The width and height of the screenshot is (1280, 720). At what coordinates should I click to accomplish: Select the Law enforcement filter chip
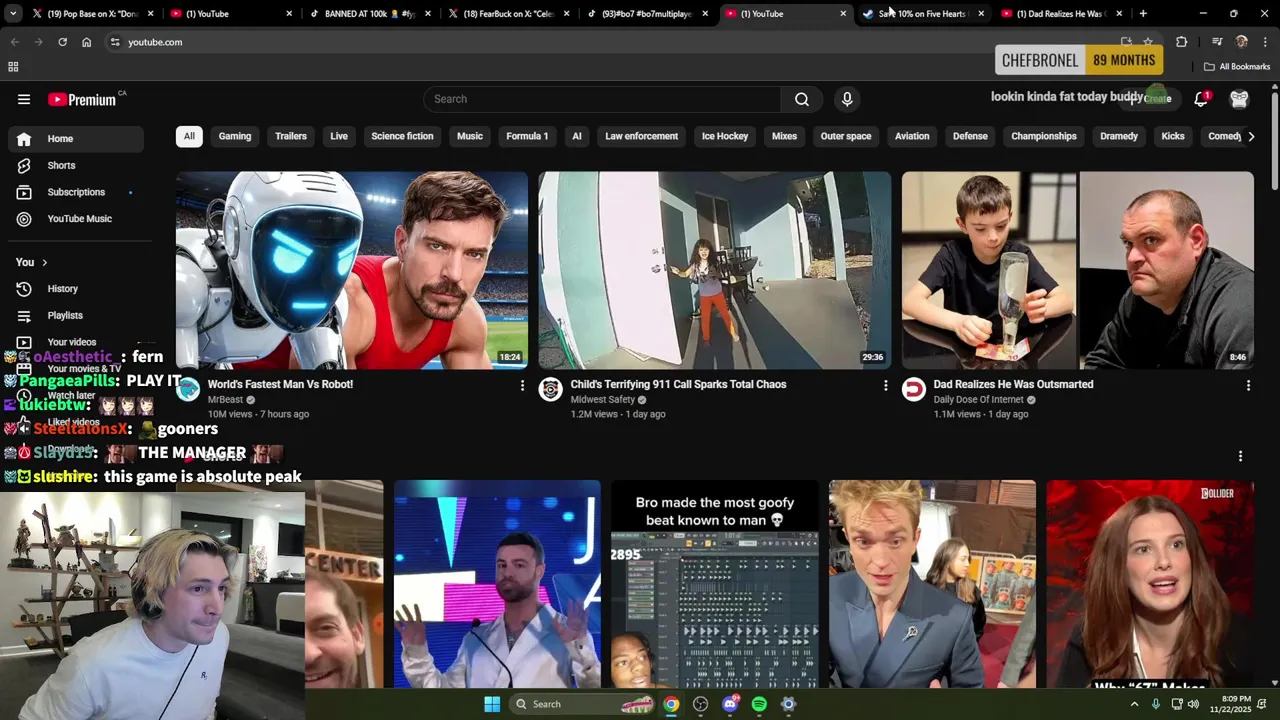click(641, 136)
